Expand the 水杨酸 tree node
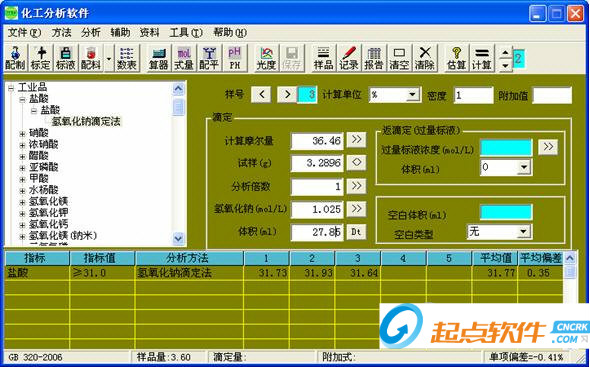This screenshot has width=590, height=367. (22, 191)
